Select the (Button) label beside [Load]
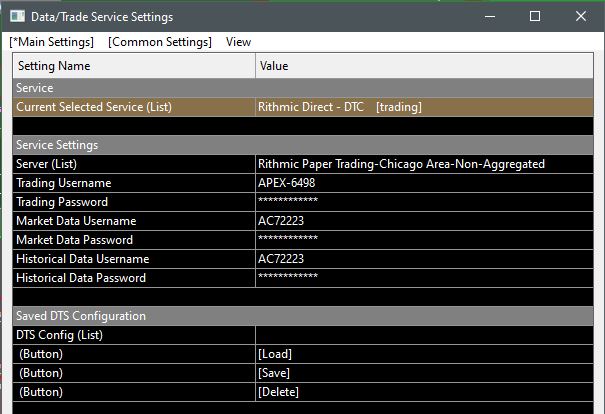The height and width of the screenshot is (414, 605). tap(41, 354)
